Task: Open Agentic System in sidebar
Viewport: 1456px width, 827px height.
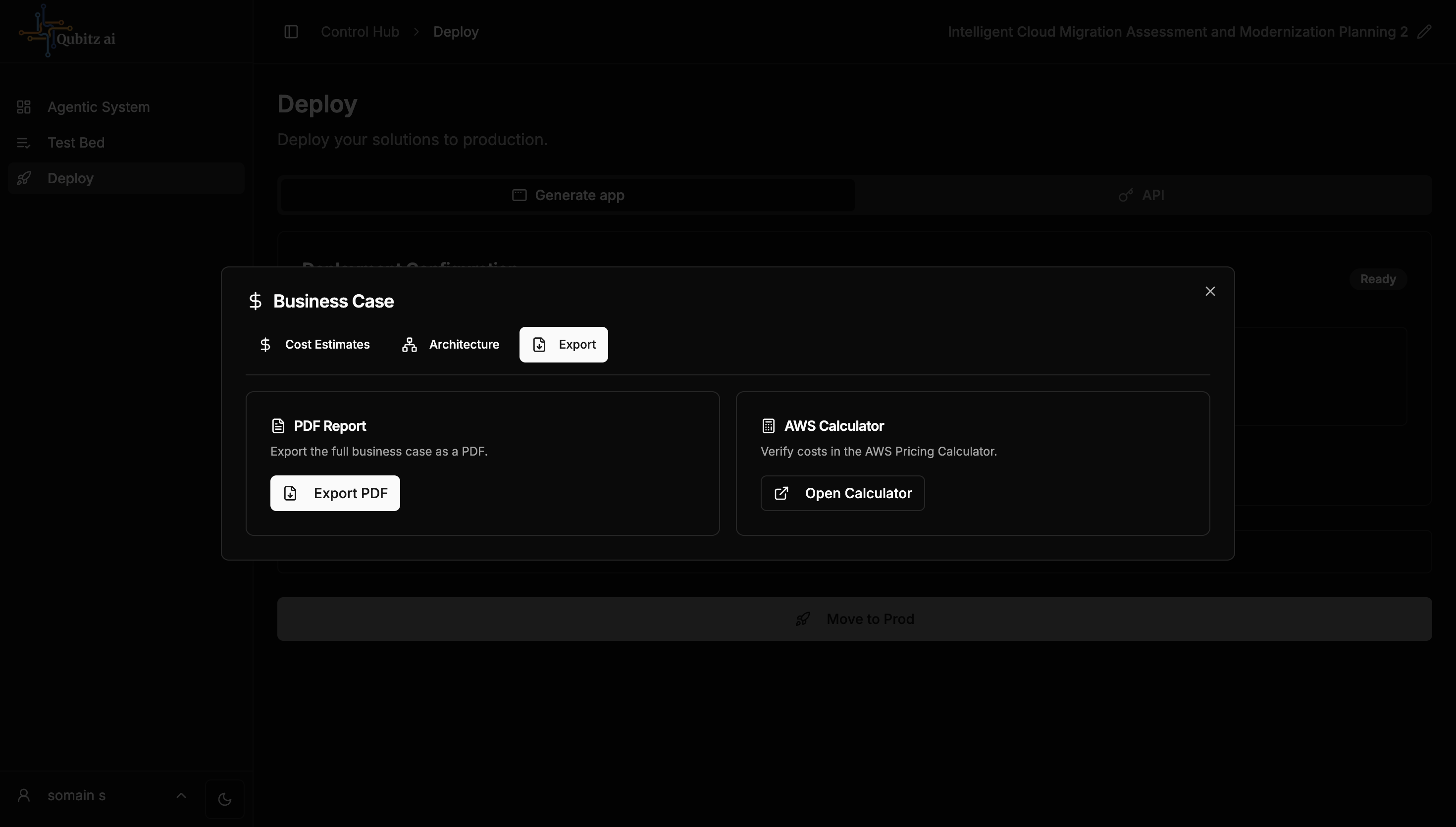Action: click(98, 107)
